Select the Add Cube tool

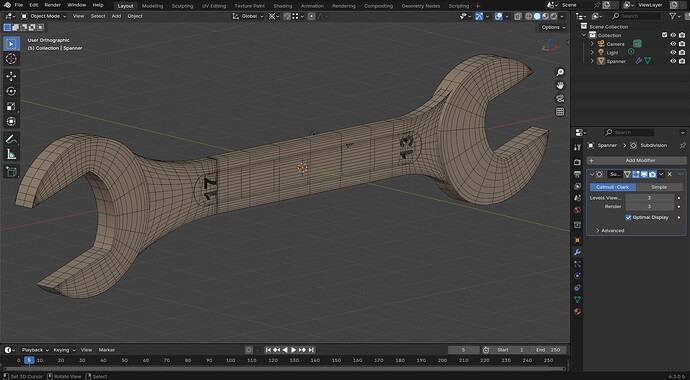pyautogui.click(x=11, y=172)
